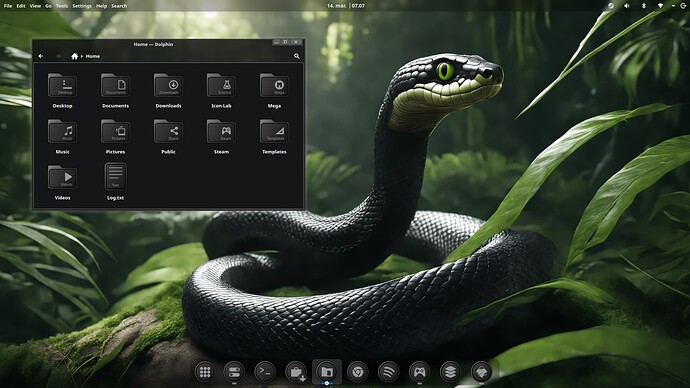
Task: Open the Settings menu
Action: pos(82,6)
